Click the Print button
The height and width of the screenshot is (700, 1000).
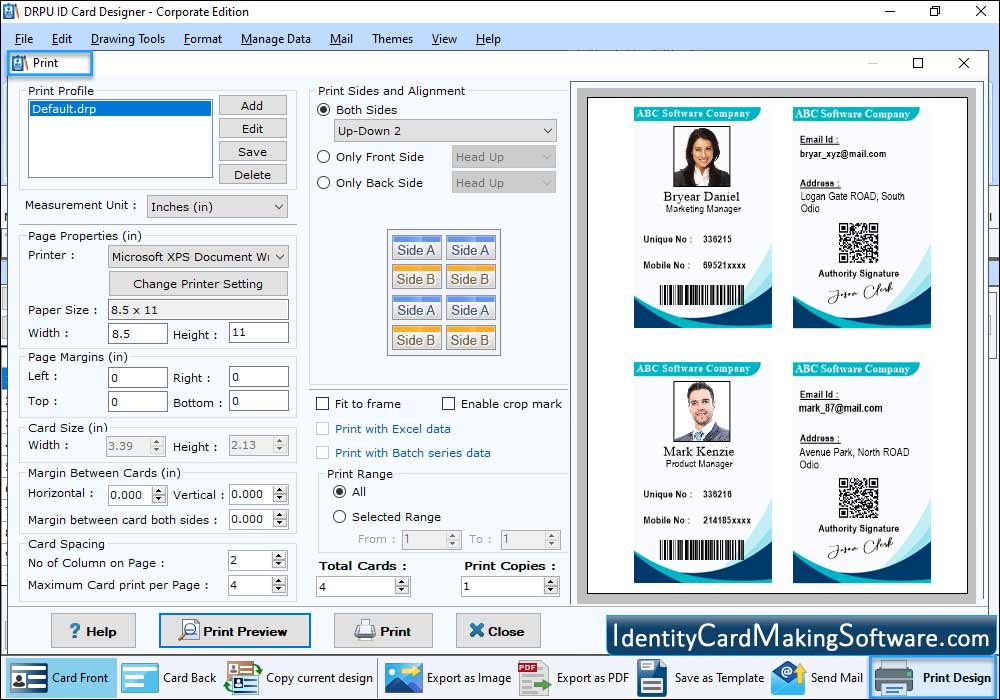click(383, 631)
